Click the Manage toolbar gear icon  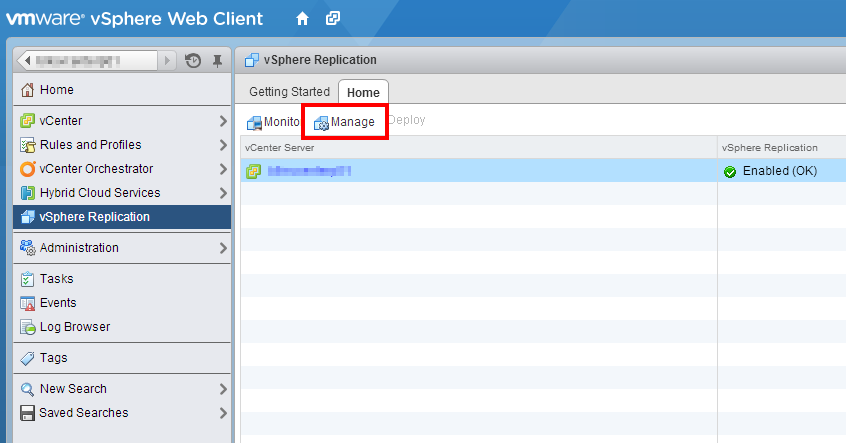click(321, 123)
